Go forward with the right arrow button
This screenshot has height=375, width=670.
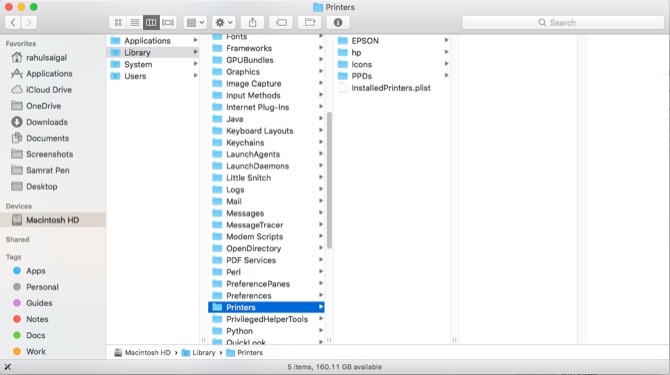(x=29, y=23)
